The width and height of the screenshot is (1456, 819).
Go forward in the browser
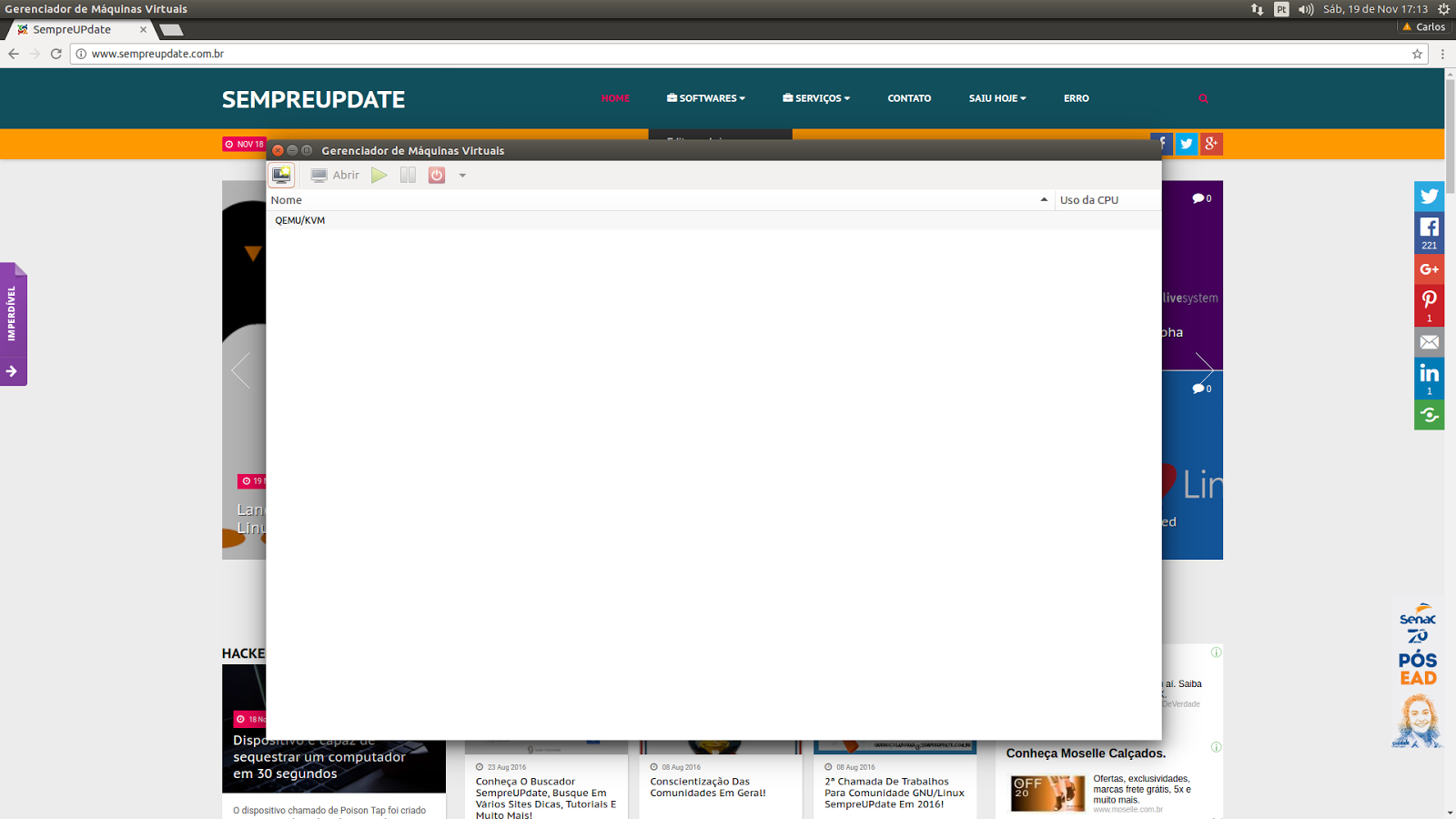35,54
